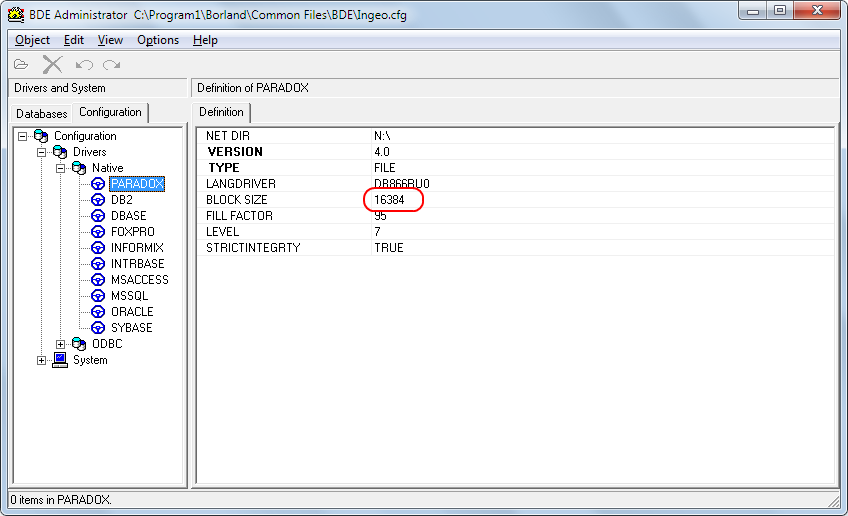This screenshot has height=516, width=848.
Task: Expand the ODBC tree node
Action: pyautogui.click(x=60, y=344)
